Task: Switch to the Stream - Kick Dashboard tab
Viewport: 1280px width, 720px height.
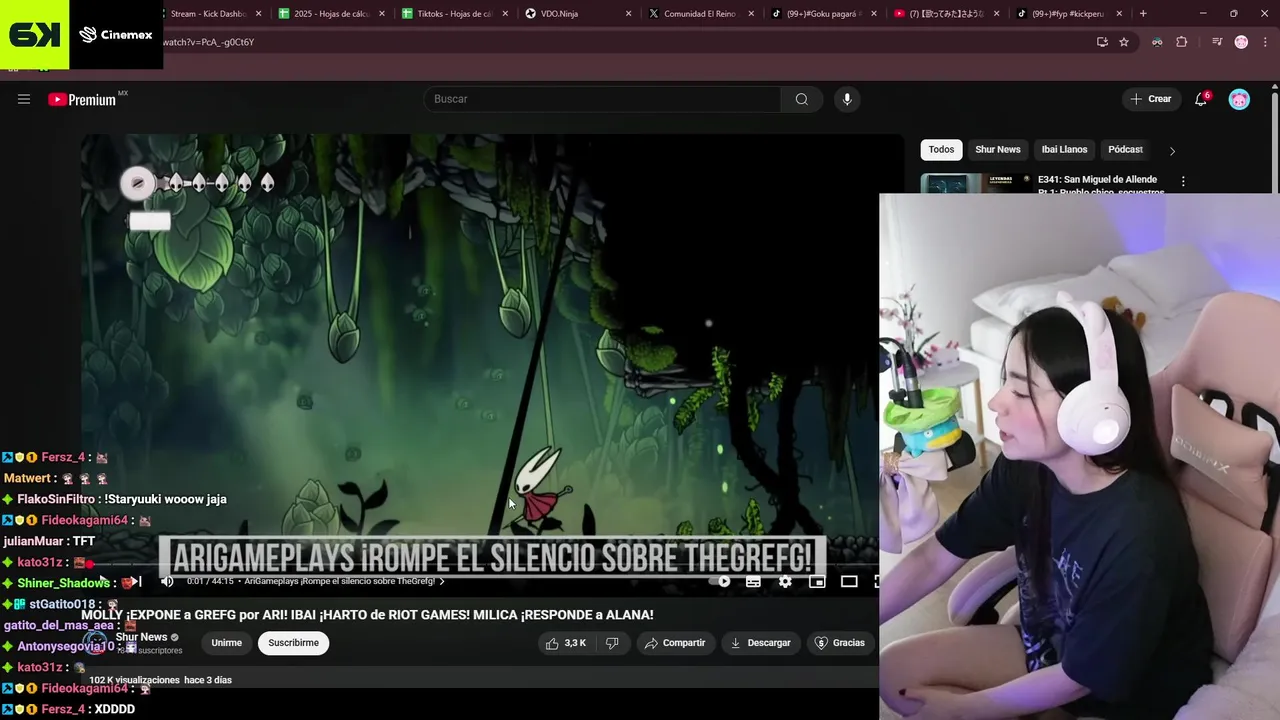Action: [x=208, y=14]
